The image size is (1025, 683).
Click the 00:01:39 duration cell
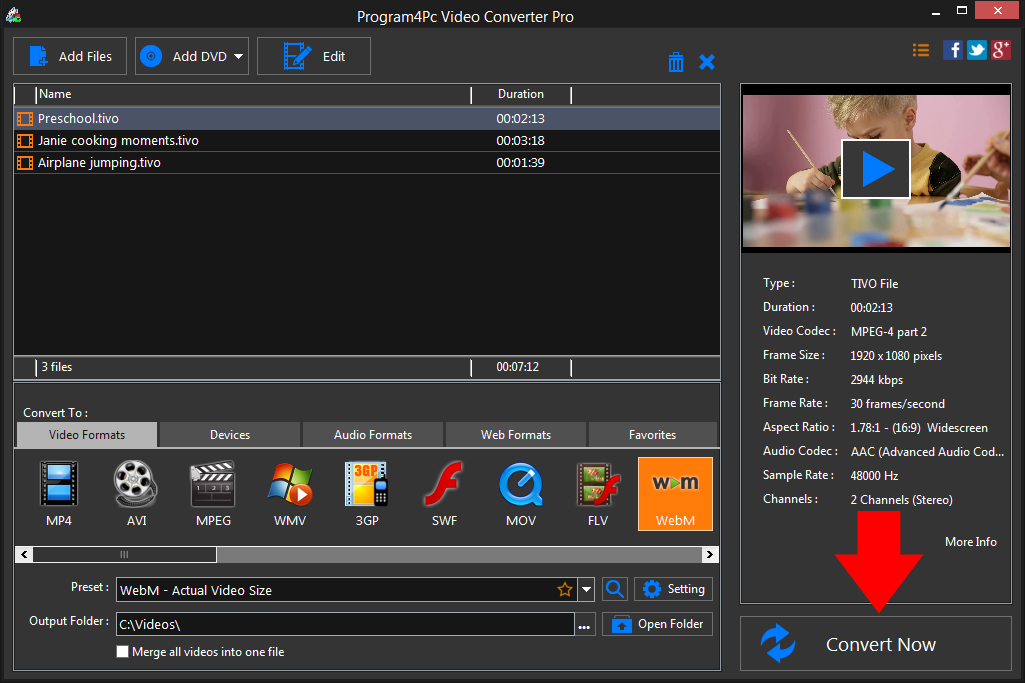pyautogui.click(x=520, y=163)
